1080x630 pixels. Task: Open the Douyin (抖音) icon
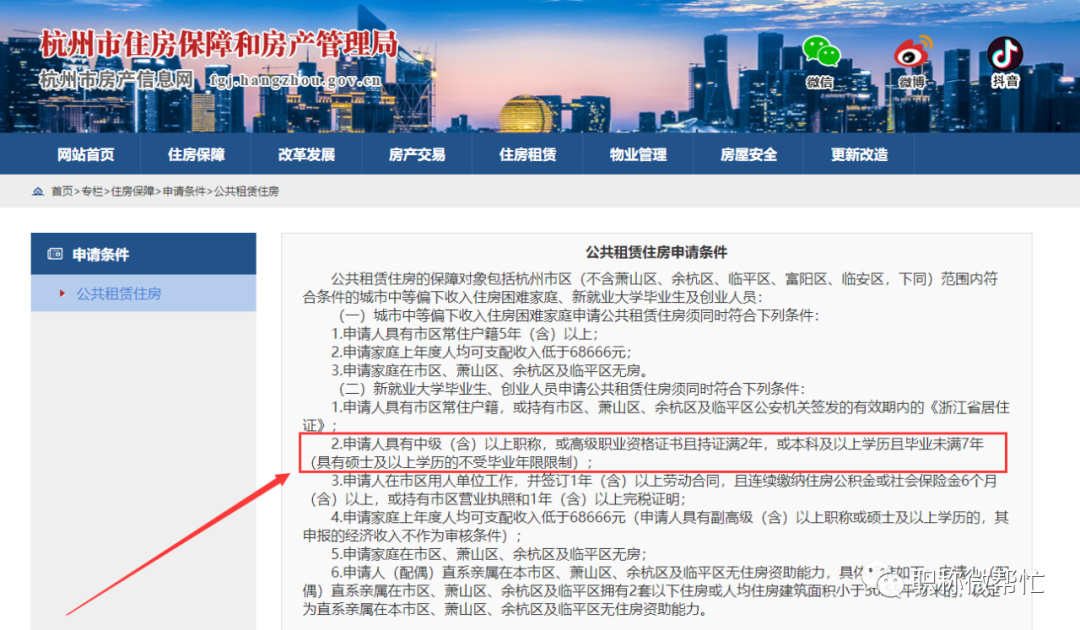(x=1005, y=54)
